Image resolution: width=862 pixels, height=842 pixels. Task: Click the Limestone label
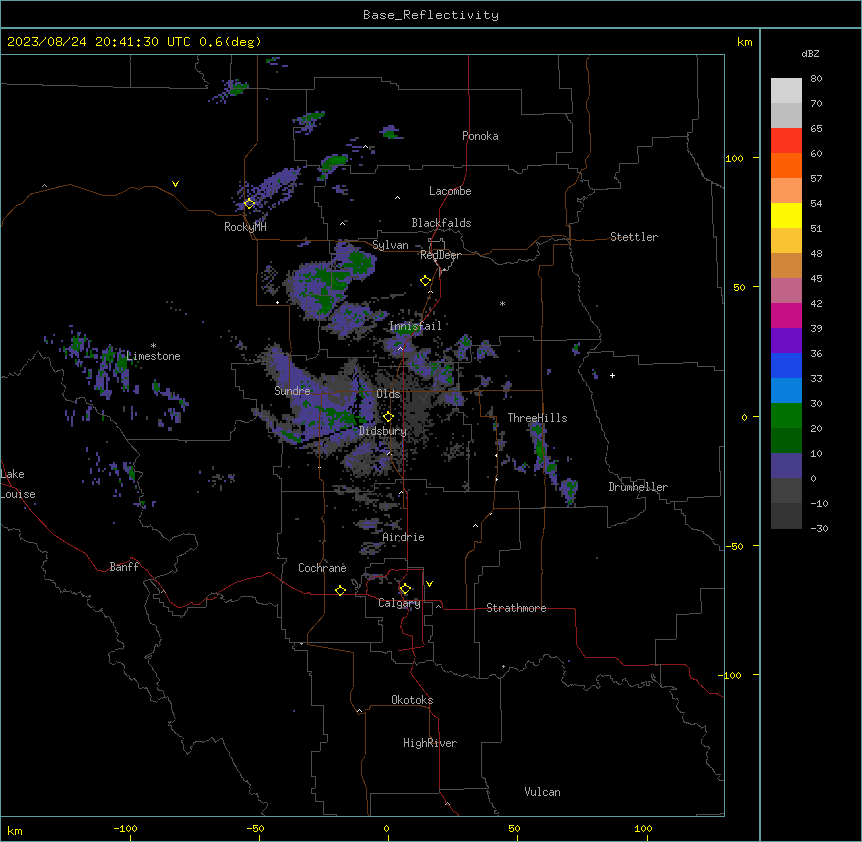point(153,356)
